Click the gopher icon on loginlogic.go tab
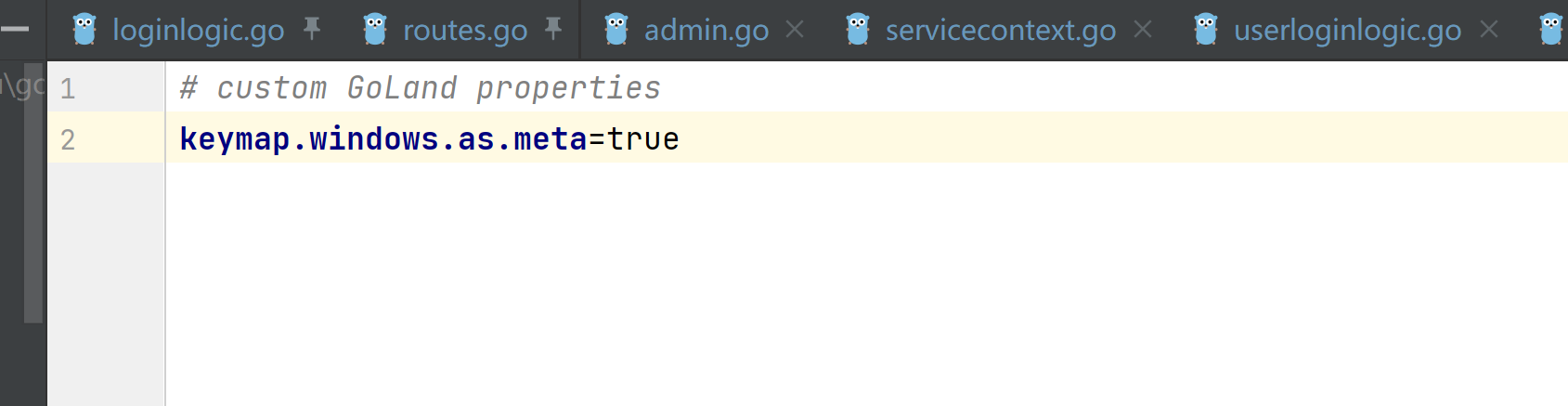 pos(84,30)
